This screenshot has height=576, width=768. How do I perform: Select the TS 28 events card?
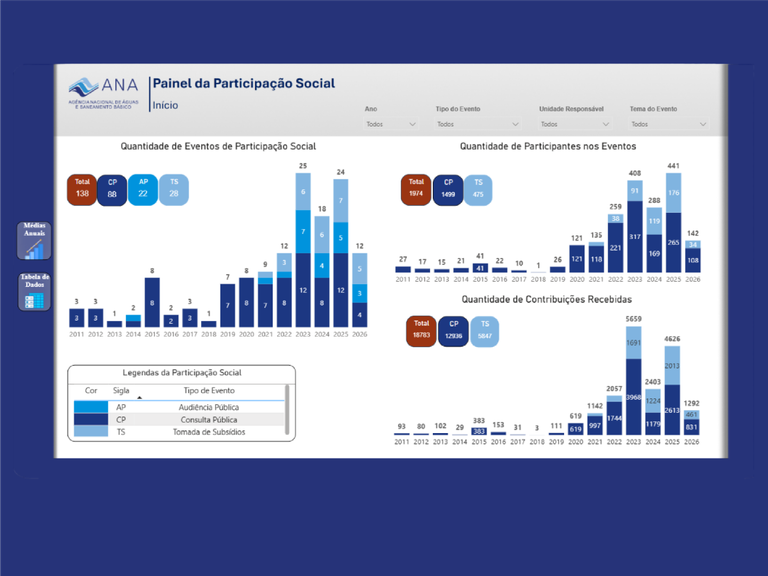pyautogui.click(x=174, y=190)
